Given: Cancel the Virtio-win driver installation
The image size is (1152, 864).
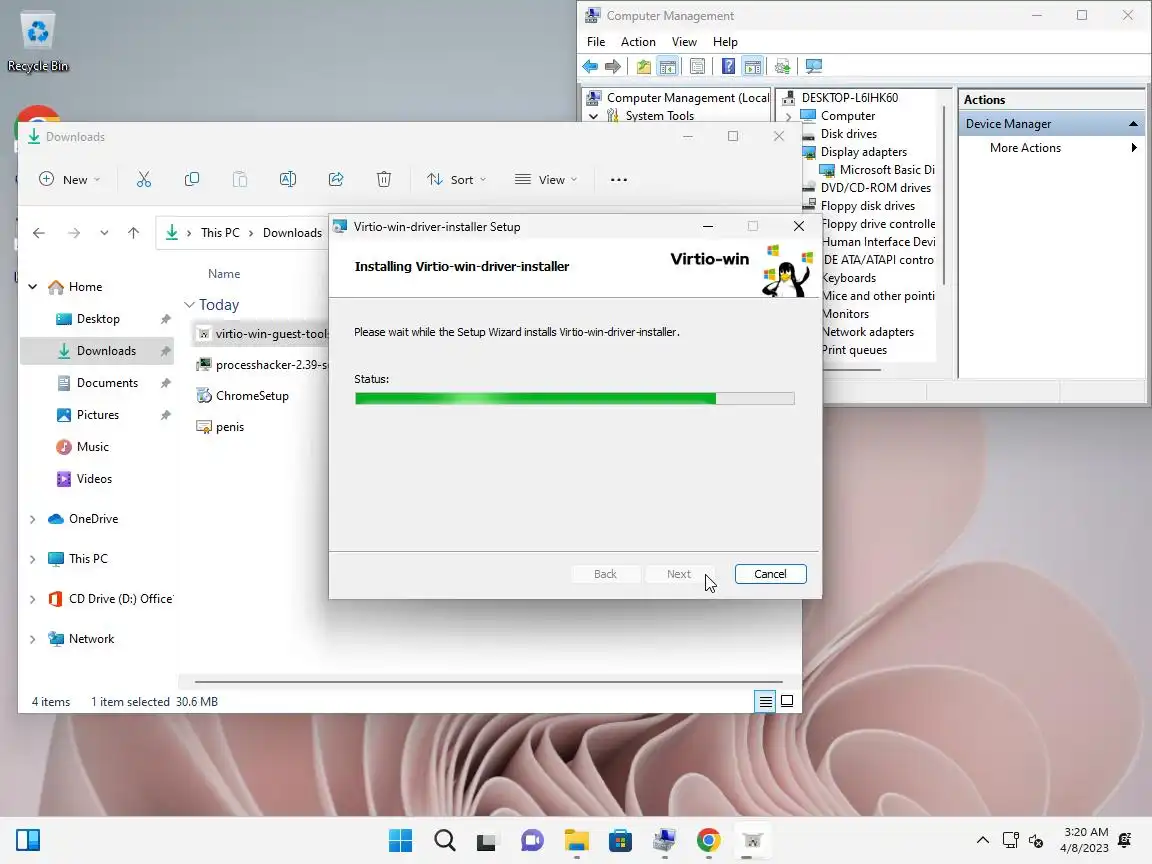Looking at the screenshot, I should [x=770, y=574].
